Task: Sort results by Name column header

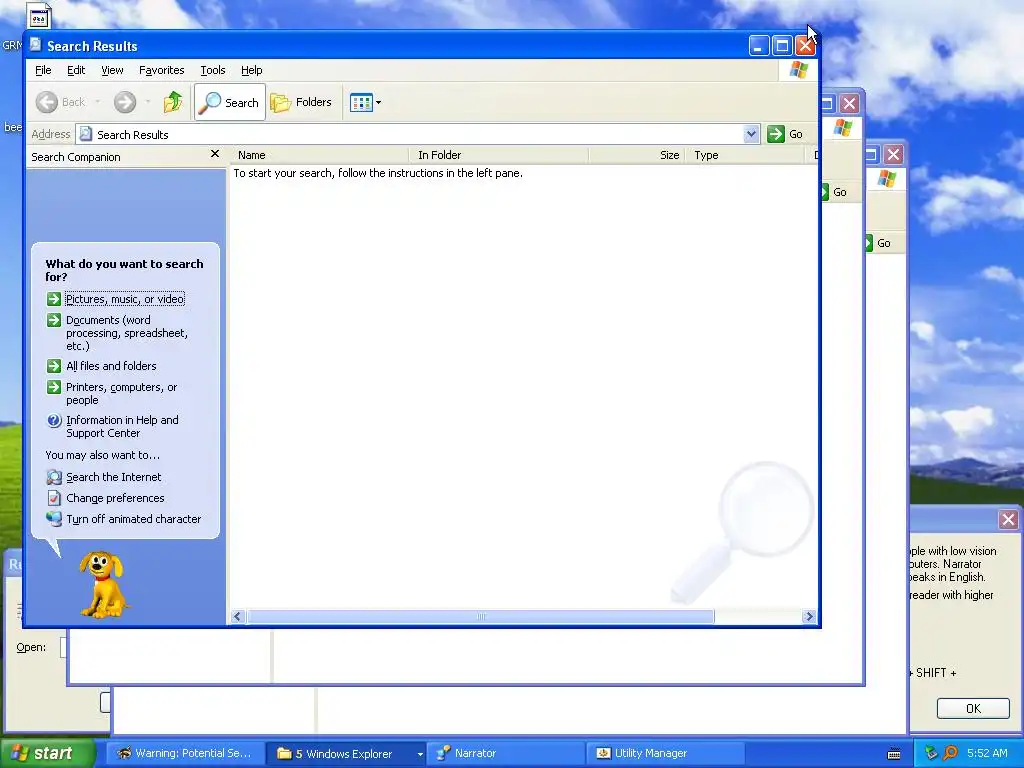Action: [319, 155]
